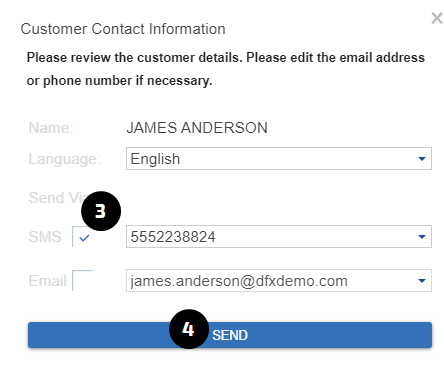444x367 pixels.
Task: Open the SMS phone number dropdown arrow
Action: (422, 237)
